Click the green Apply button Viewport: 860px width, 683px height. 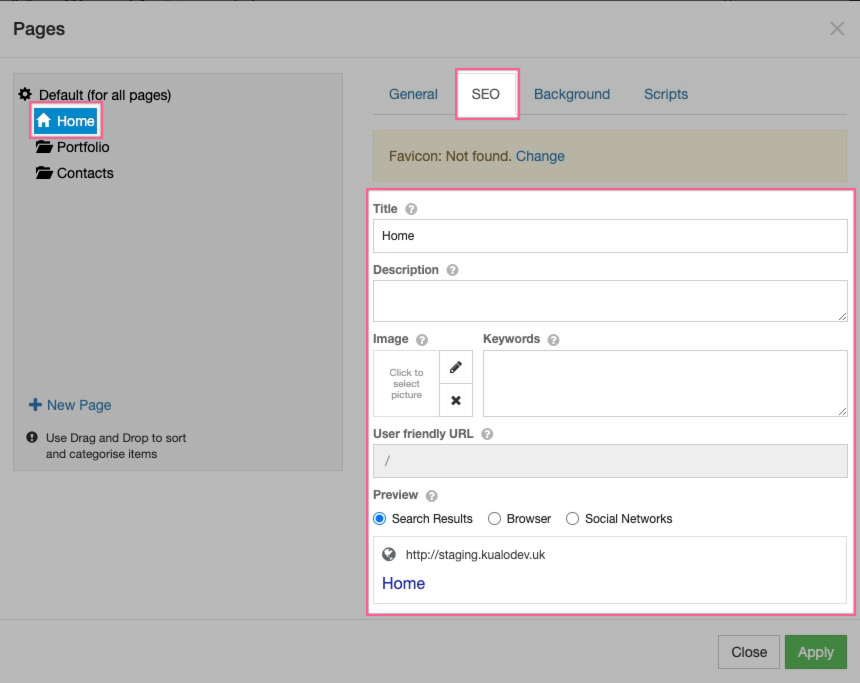816,652
